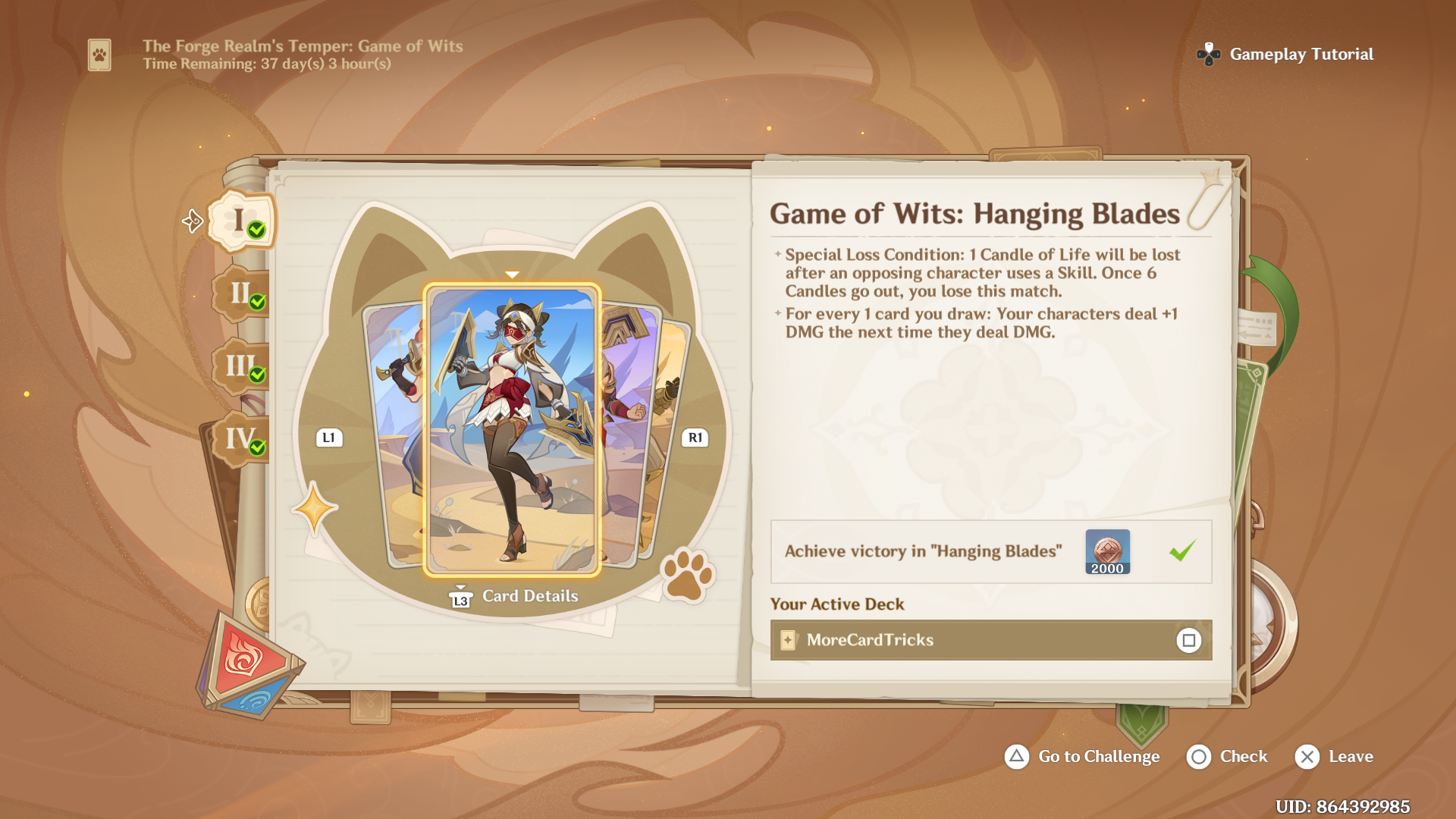
Task: Click the square button on MoreCardTricks deck
Action: tap(1188, 640)
